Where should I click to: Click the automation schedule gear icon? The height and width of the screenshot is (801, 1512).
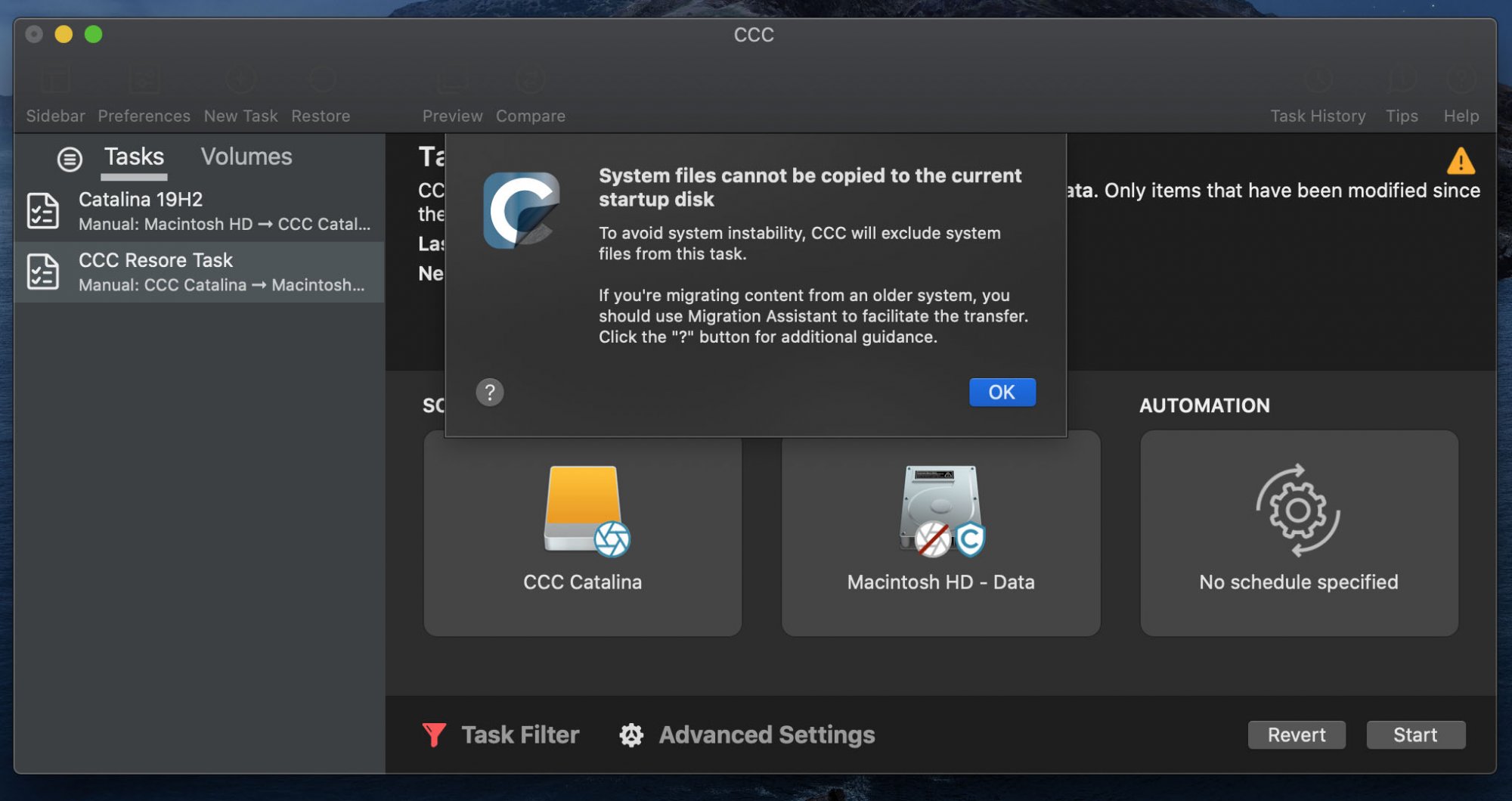[1298, 511]
